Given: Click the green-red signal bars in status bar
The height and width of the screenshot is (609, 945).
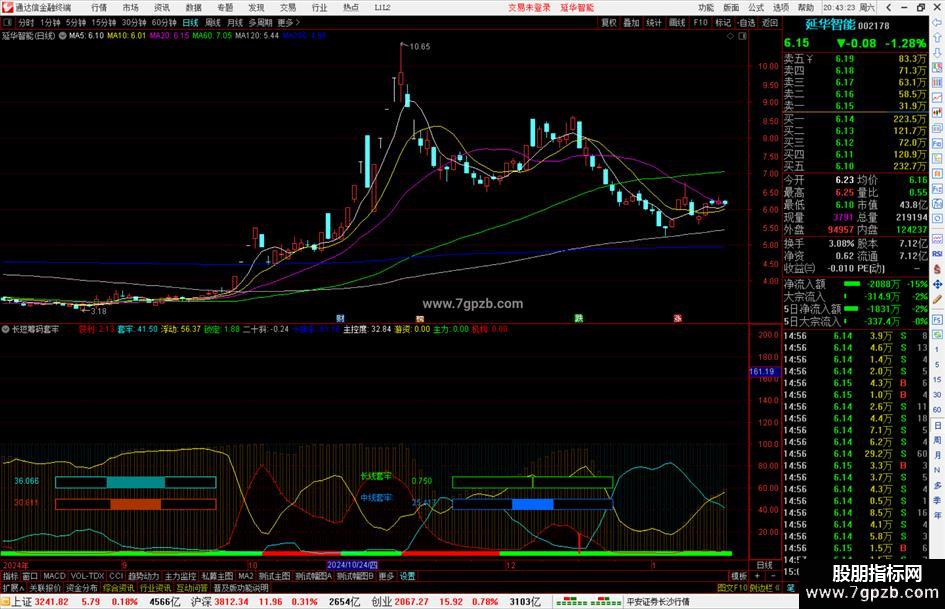Looking at the screenshot, I should click(x=588, y=602).
